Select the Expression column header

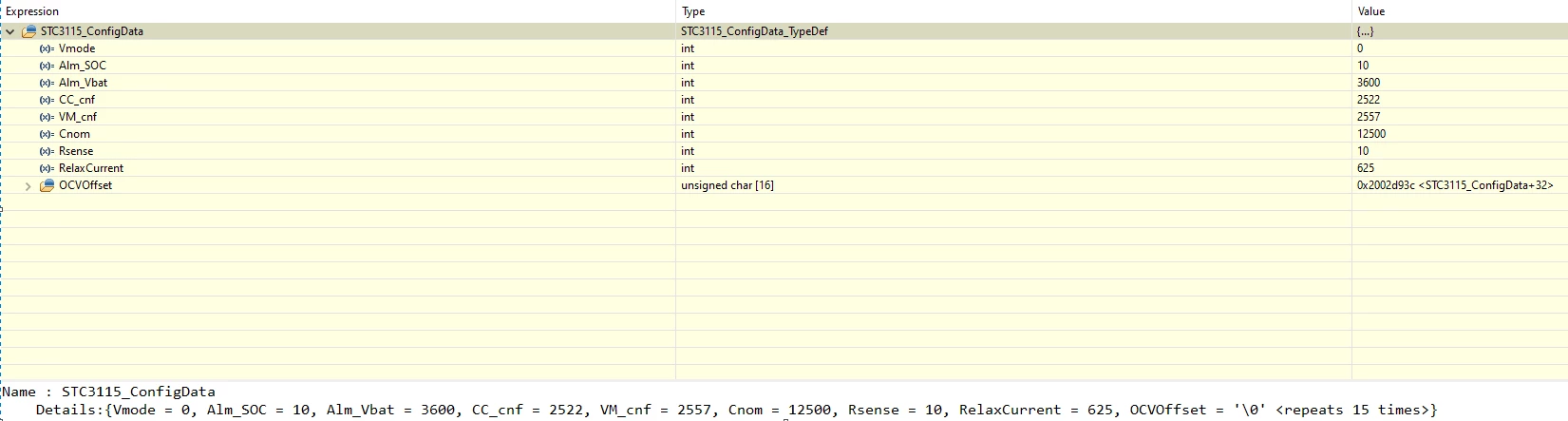pyautogui.click(x=338, y=11)
